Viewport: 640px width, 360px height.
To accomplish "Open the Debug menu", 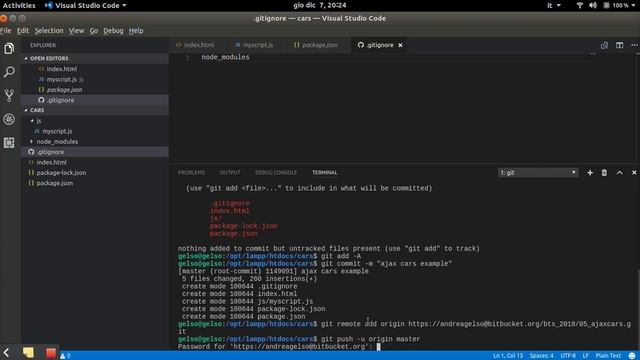I will pyautogui.click(x=113, y=31).
